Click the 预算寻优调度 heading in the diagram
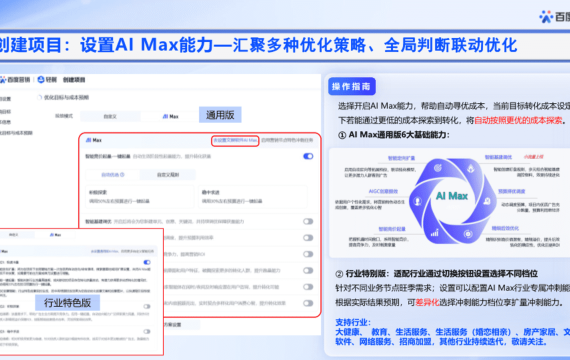The image size is (570, 360). point(511,191)
